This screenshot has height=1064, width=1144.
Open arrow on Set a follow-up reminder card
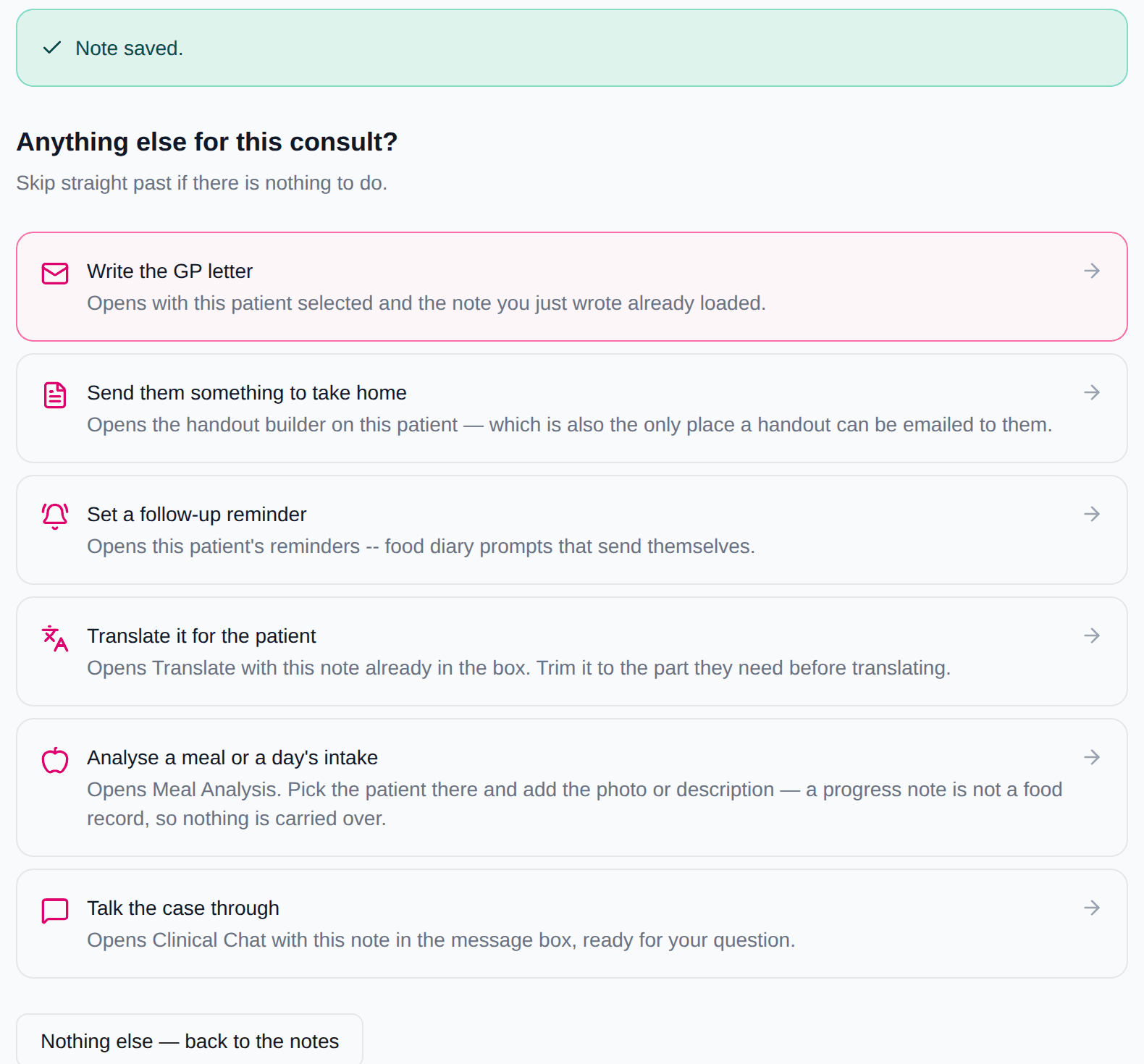tap(1092, 514)
